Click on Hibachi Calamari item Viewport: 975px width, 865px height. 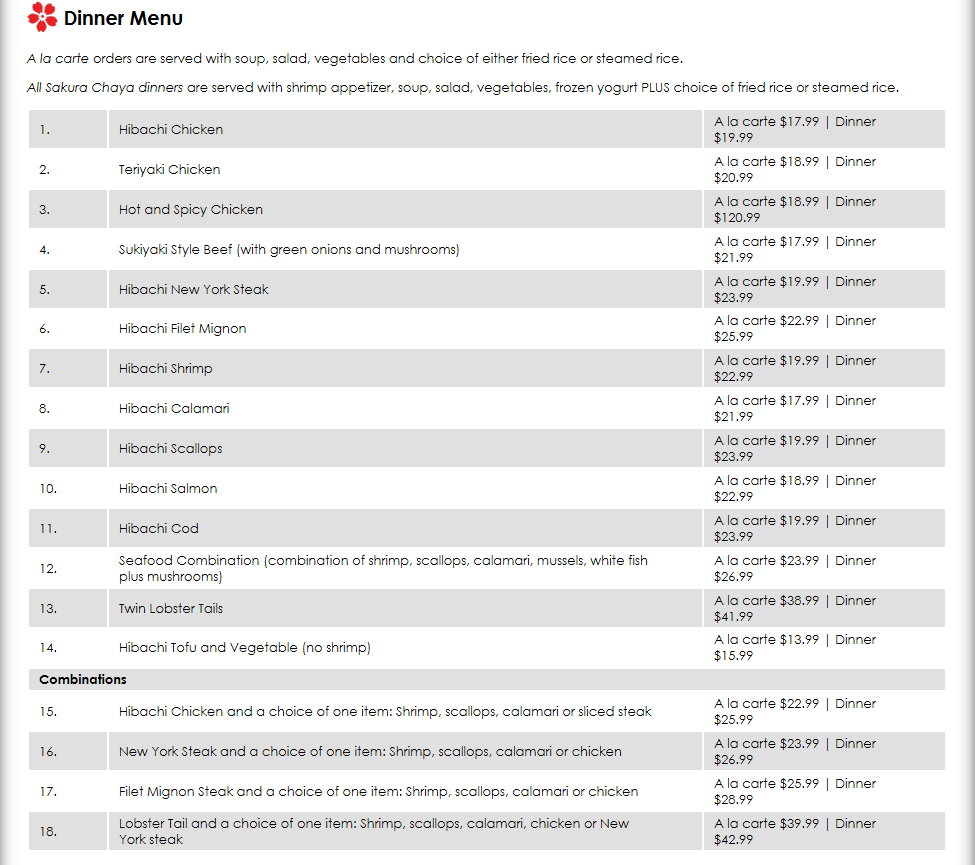[x=174, y=409]
